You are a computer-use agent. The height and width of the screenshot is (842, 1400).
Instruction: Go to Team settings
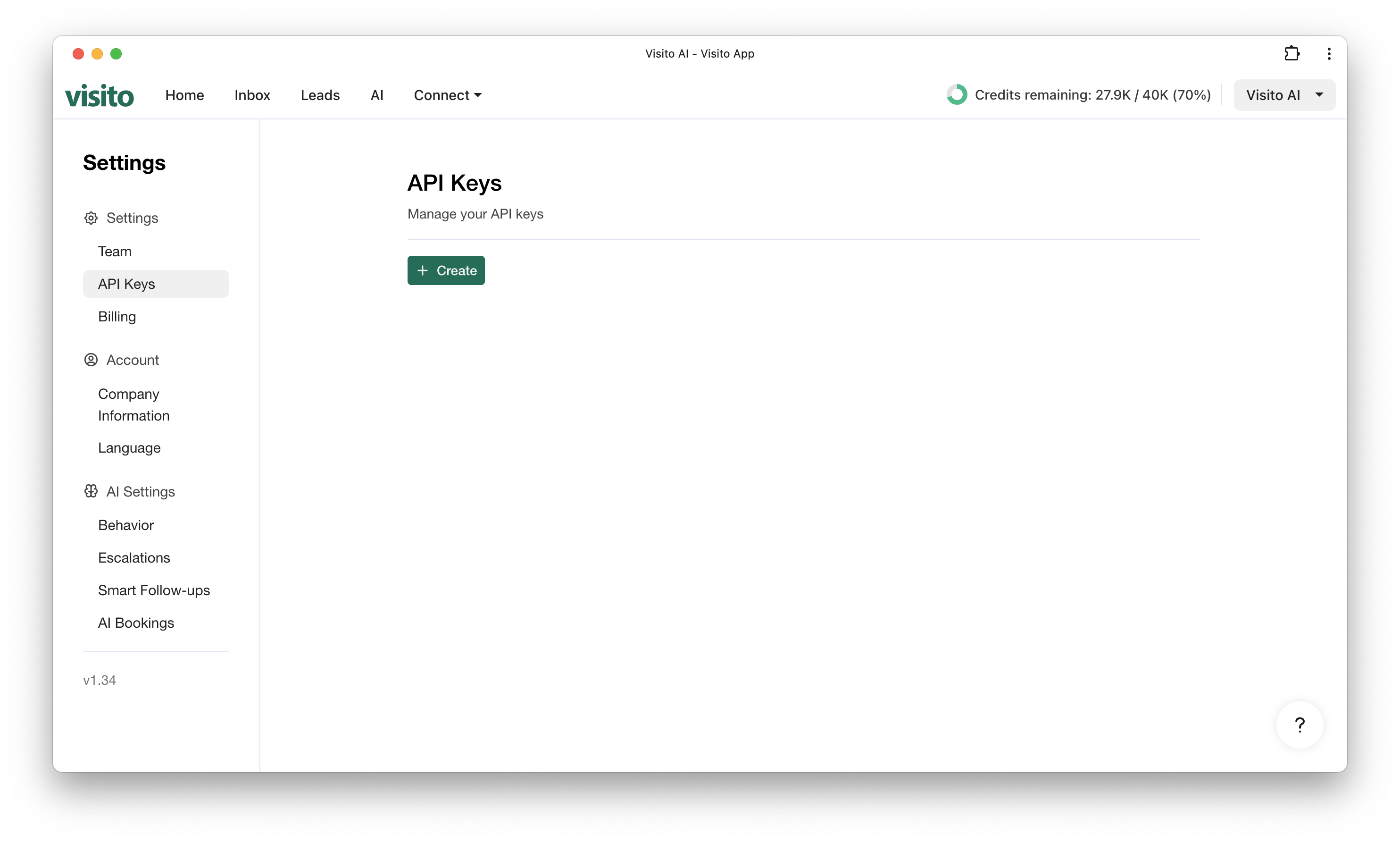pyautogui.click(x=115, y=251)
